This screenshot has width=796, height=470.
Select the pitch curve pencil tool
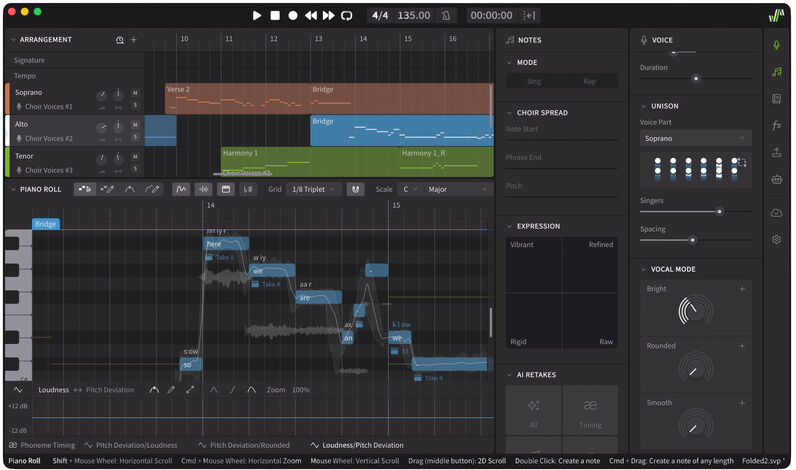(x=152, y=189)
